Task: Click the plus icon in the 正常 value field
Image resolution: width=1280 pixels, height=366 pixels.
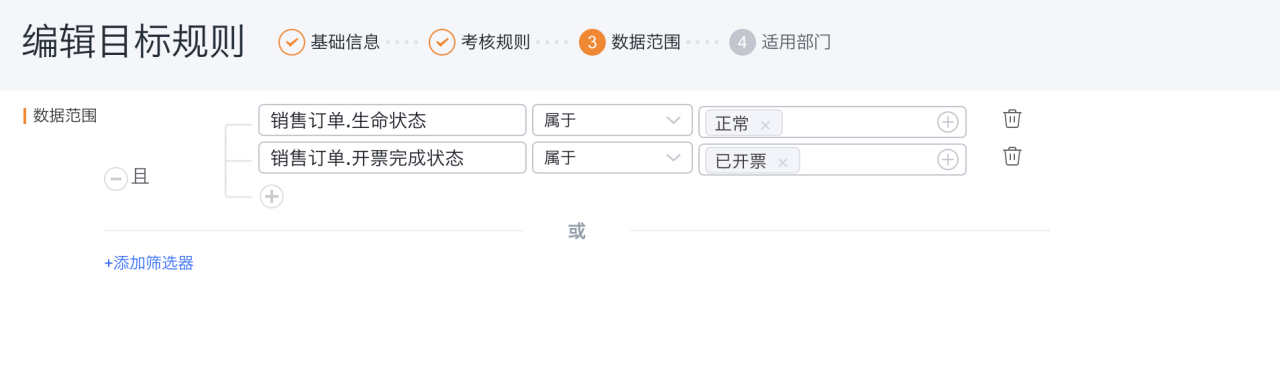Action: pyautogui.click(x=948, y=122)
